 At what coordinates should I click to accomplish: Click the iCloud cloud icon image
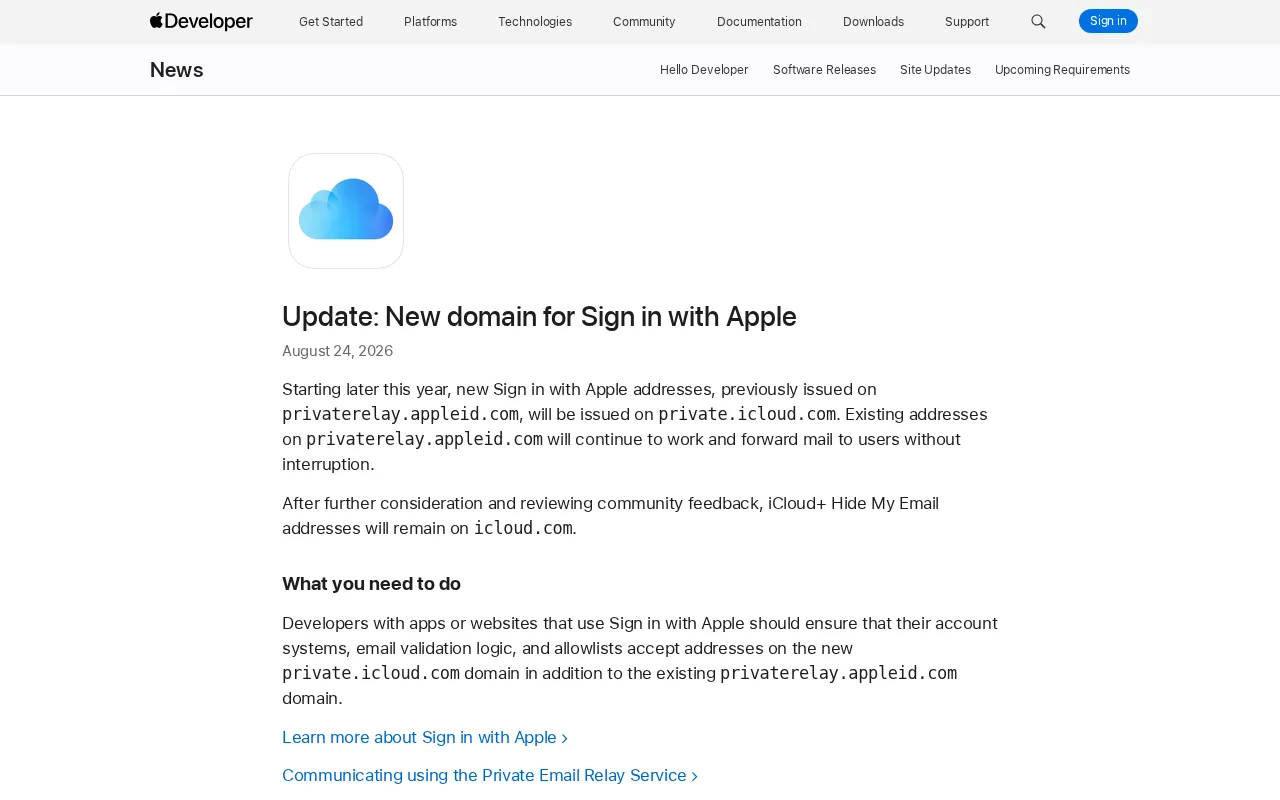point(346,211)
